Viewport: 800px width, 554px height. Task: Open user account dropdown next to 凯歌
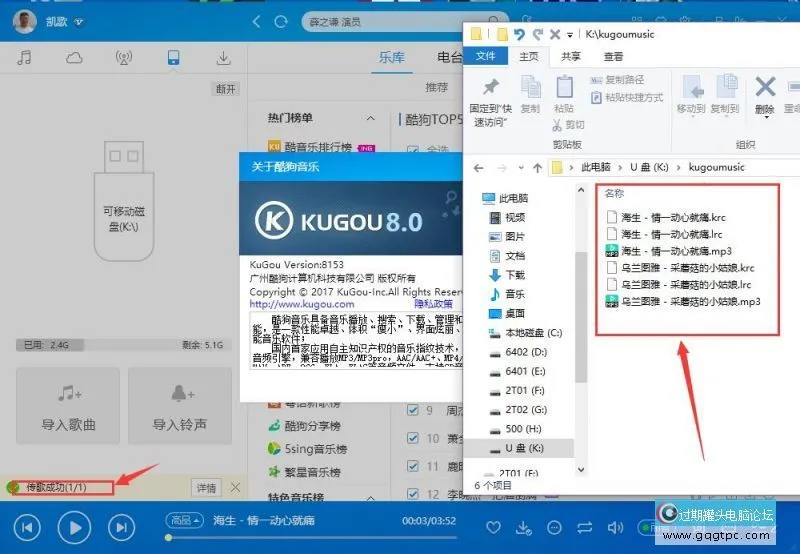pos(79,21)
